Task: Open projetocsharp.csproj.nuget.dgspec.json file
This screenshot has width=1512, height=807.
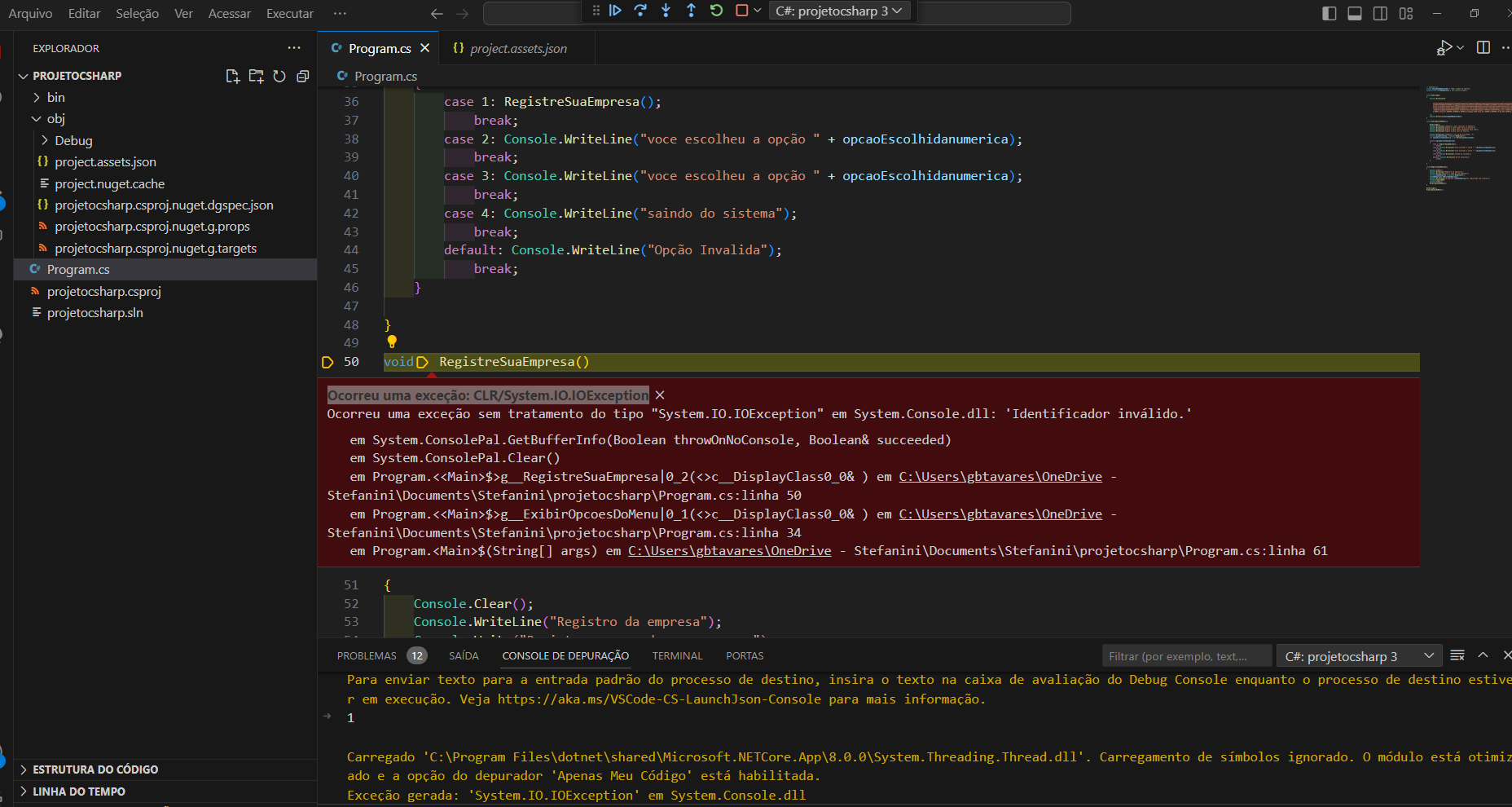Action: (165, 205)
